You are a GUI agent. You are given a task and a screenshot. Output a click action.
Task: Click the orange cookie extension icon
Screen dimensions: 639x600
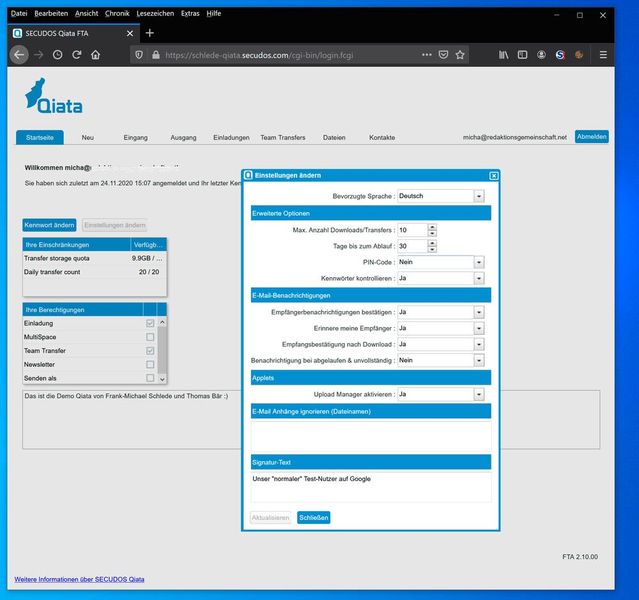click(x=579, y=55)
